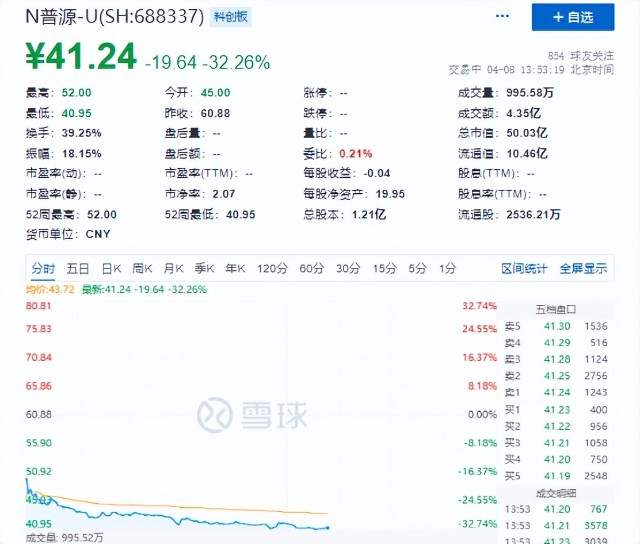Select the 15分 interval tab
This screenshot has height=544, width=640.
click(x=384, y=269)
